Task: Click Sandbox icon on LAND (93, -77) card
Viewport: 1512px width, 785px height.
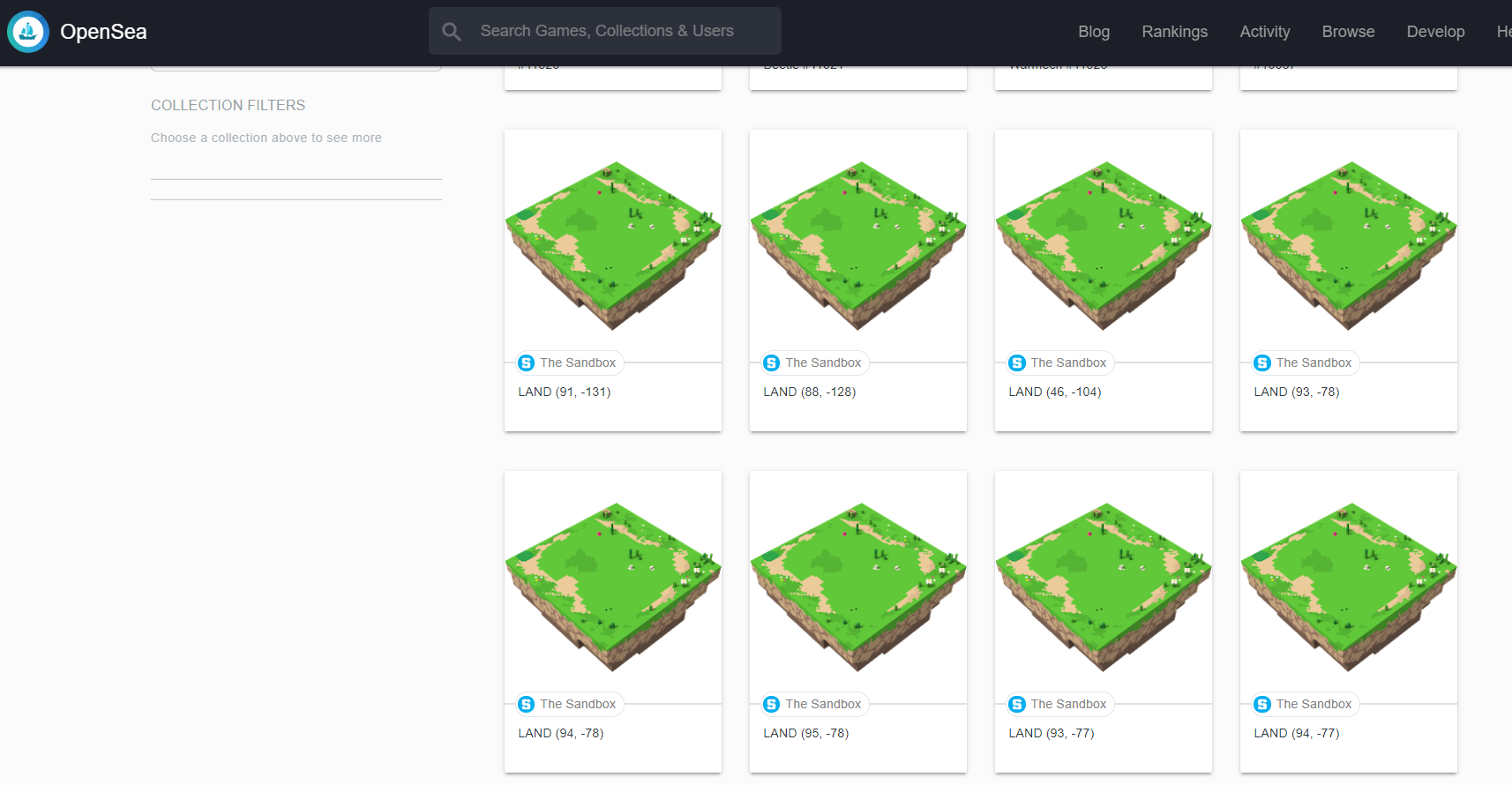Action: pos(1017,704)
